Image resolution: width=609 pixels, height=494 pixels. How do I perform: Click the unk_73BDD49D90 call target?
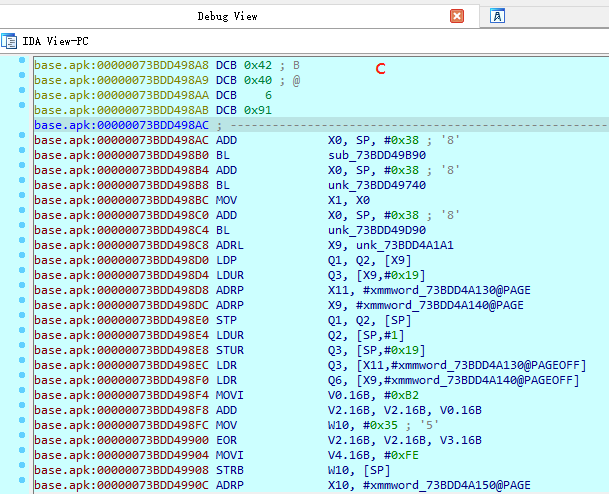click(x=377, y=230)
